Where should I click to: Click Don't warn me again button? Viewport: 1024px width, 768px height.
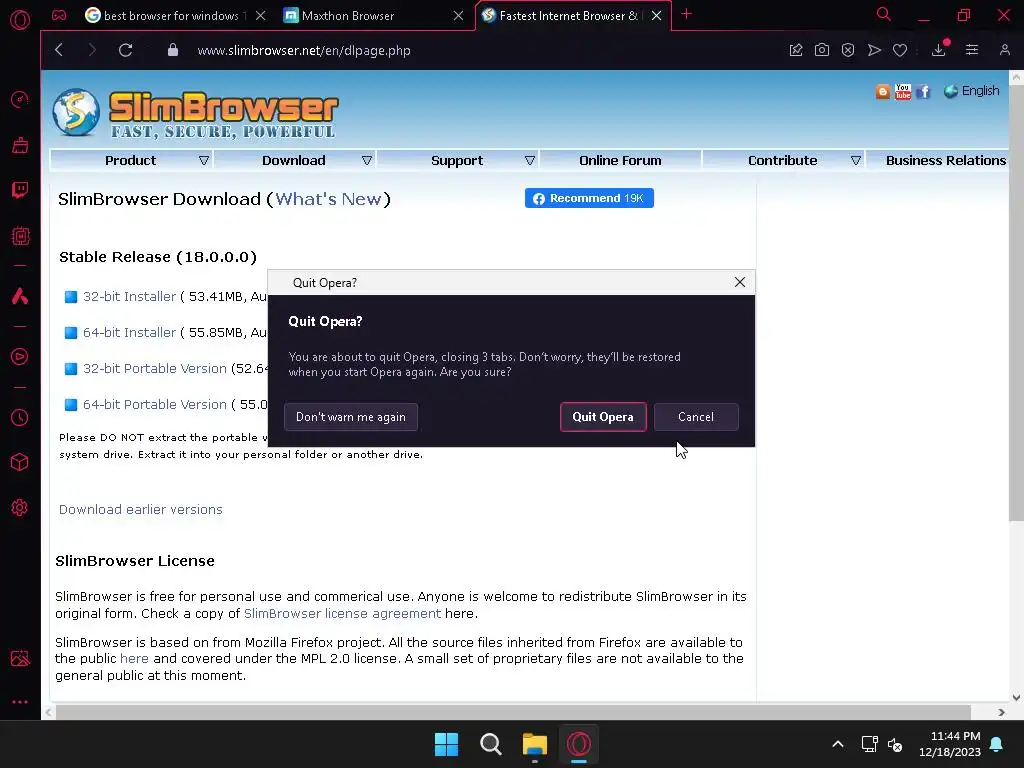click(351, 417)
